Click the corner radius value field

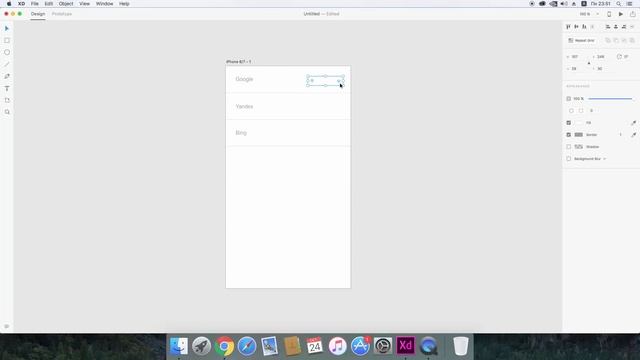[x=591, y=111]
